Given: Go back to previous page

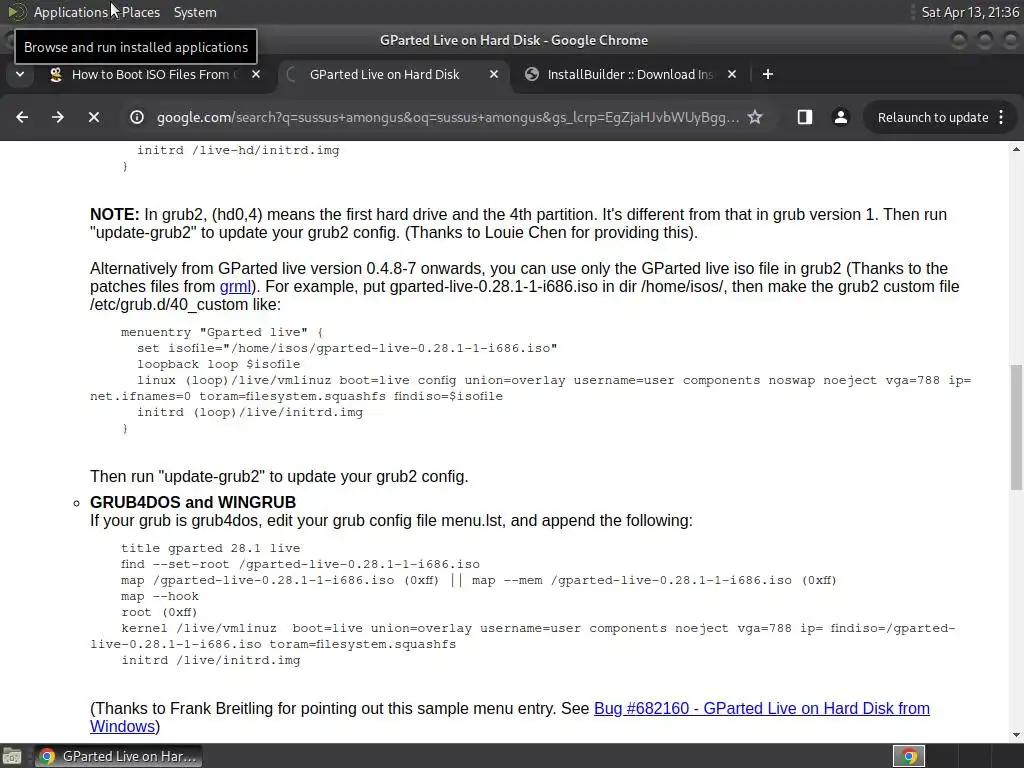Looking at the screenshot, I should coord(22,117).
